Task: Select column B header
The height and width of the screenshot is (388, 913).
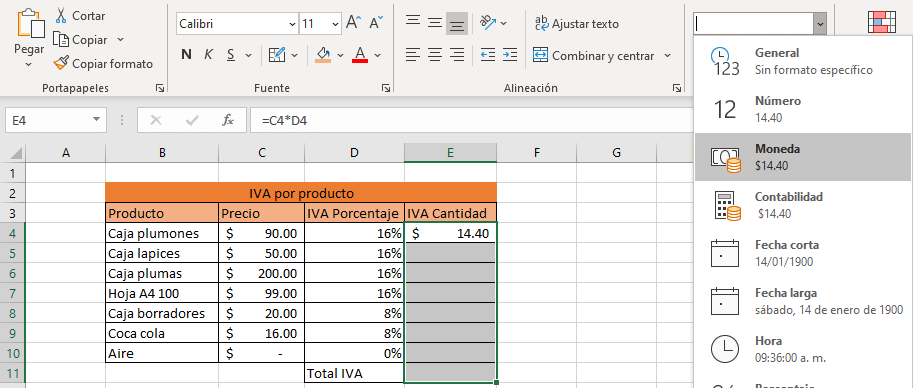Action: (162, 153)
